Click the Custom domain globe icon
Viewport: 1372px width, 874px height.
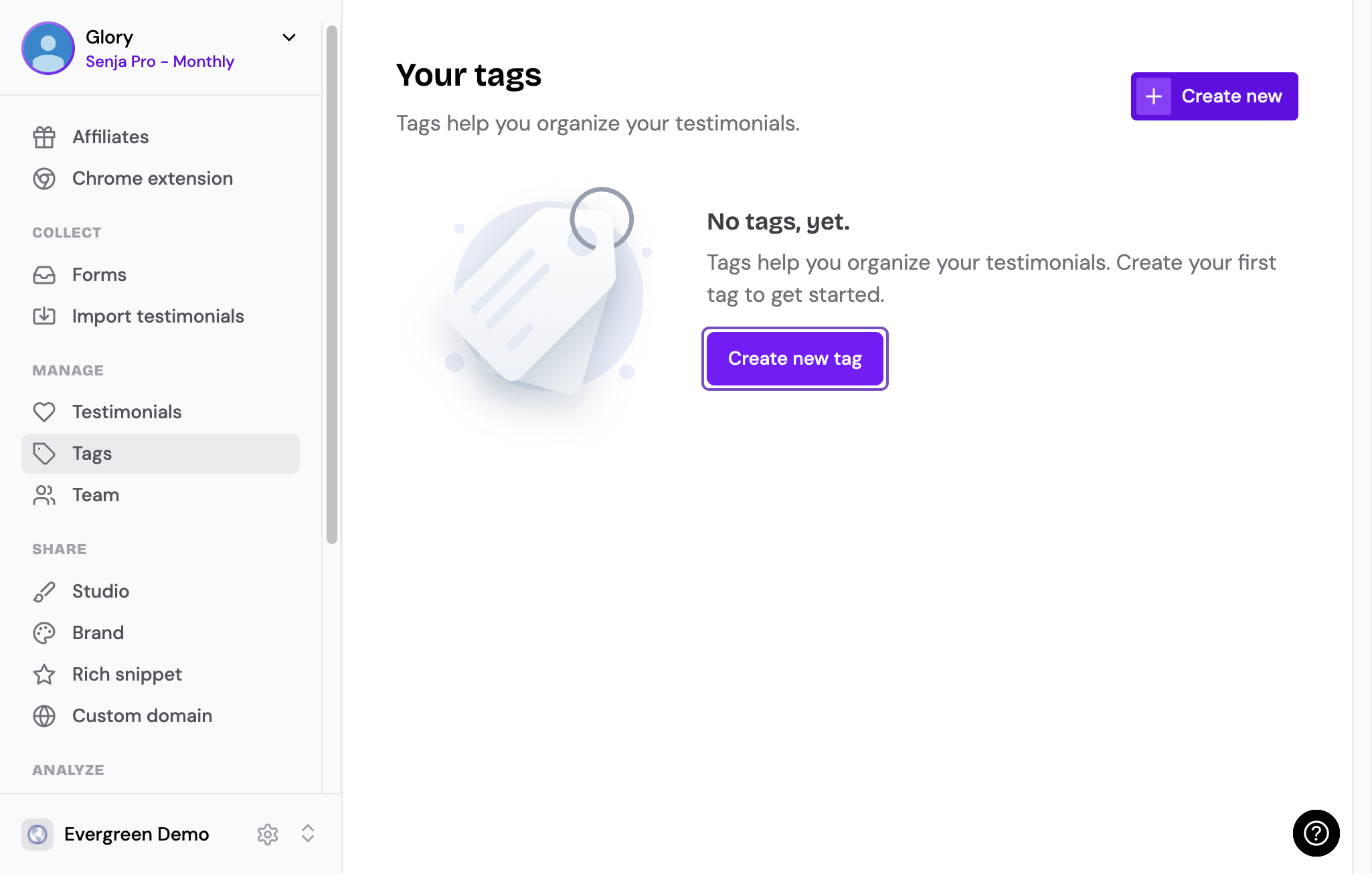pos(44,716)
